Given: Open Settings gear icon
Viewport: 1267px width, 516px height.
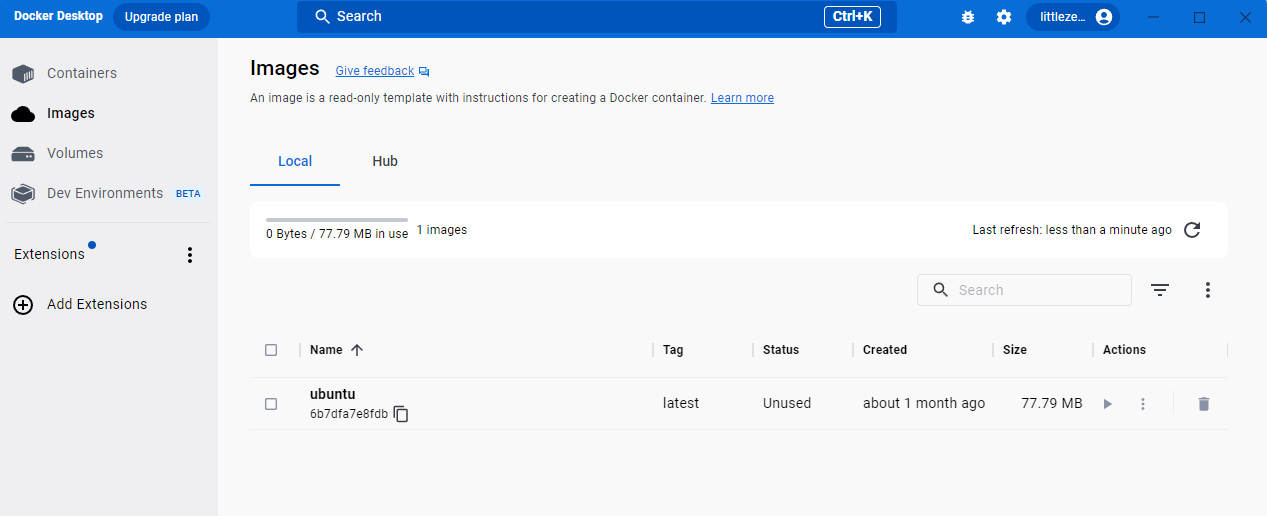Looking at the screenshot, I should (x=1004, y=17).
